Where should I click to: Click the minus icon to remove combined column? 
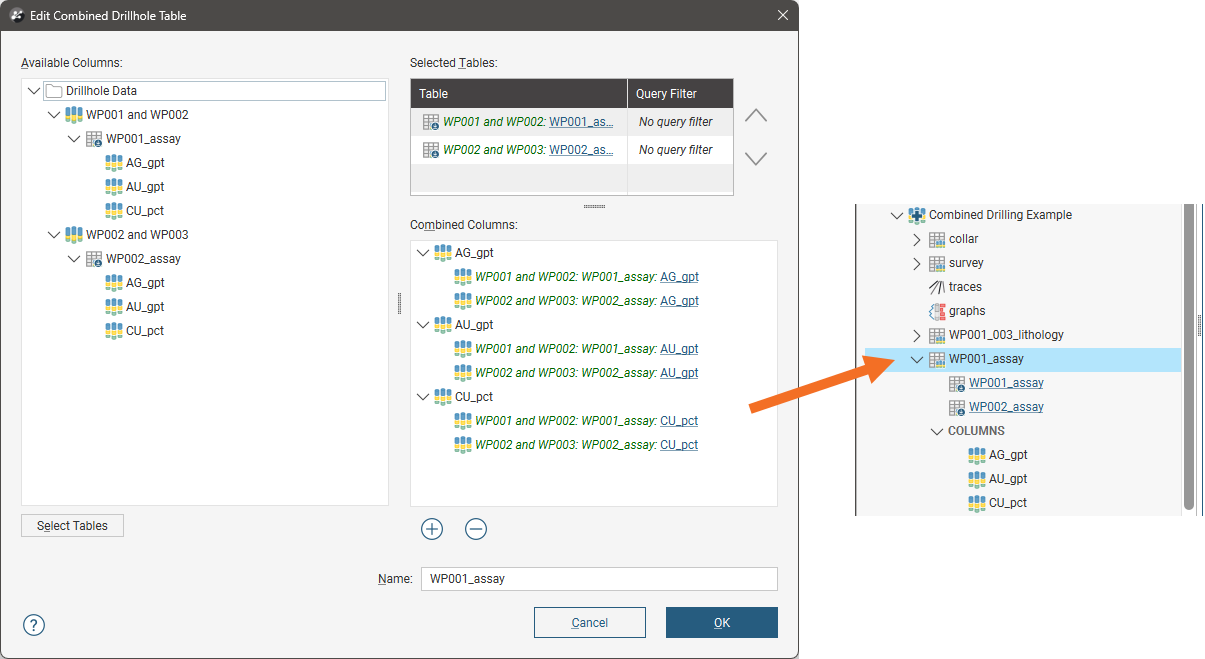(x=476, y=529)
